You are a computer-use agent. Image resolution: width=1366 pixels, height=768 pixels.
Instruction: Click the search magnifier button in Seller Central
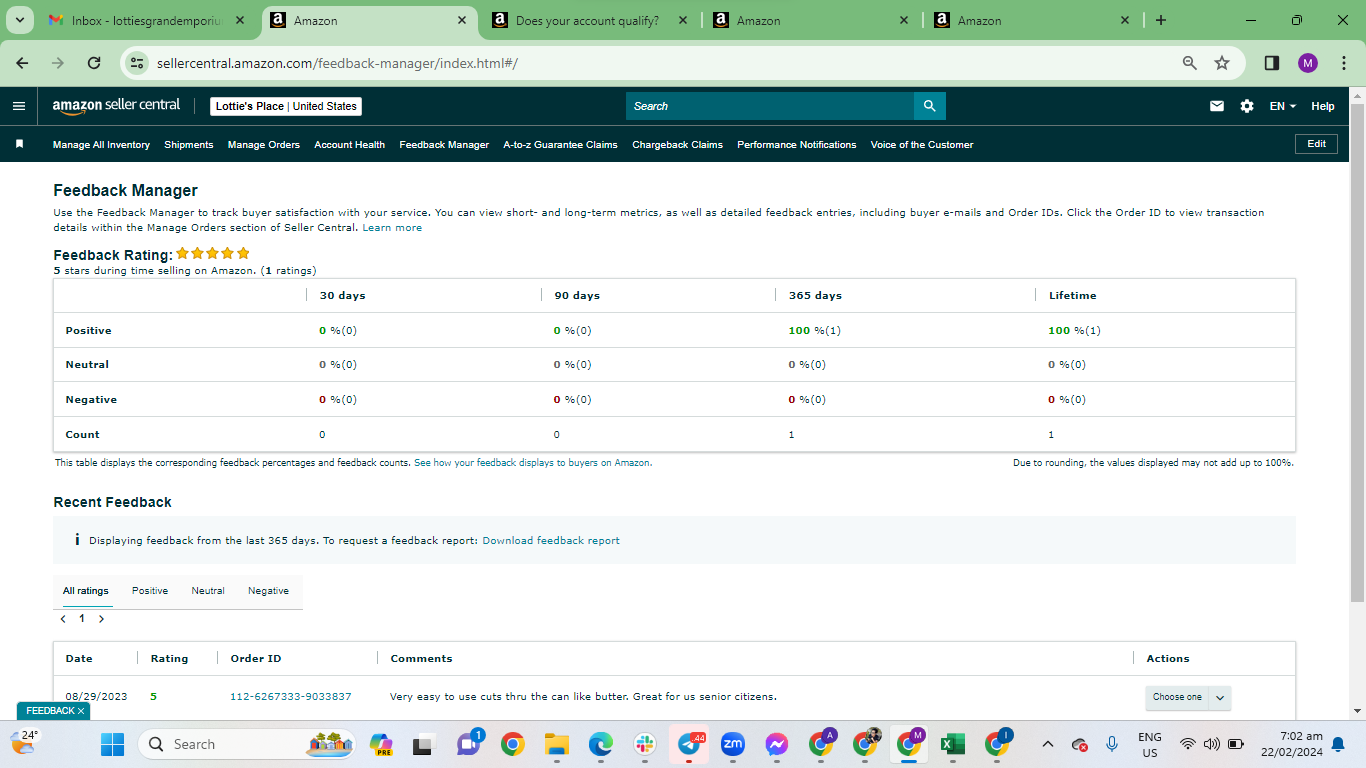pos(930,106)
